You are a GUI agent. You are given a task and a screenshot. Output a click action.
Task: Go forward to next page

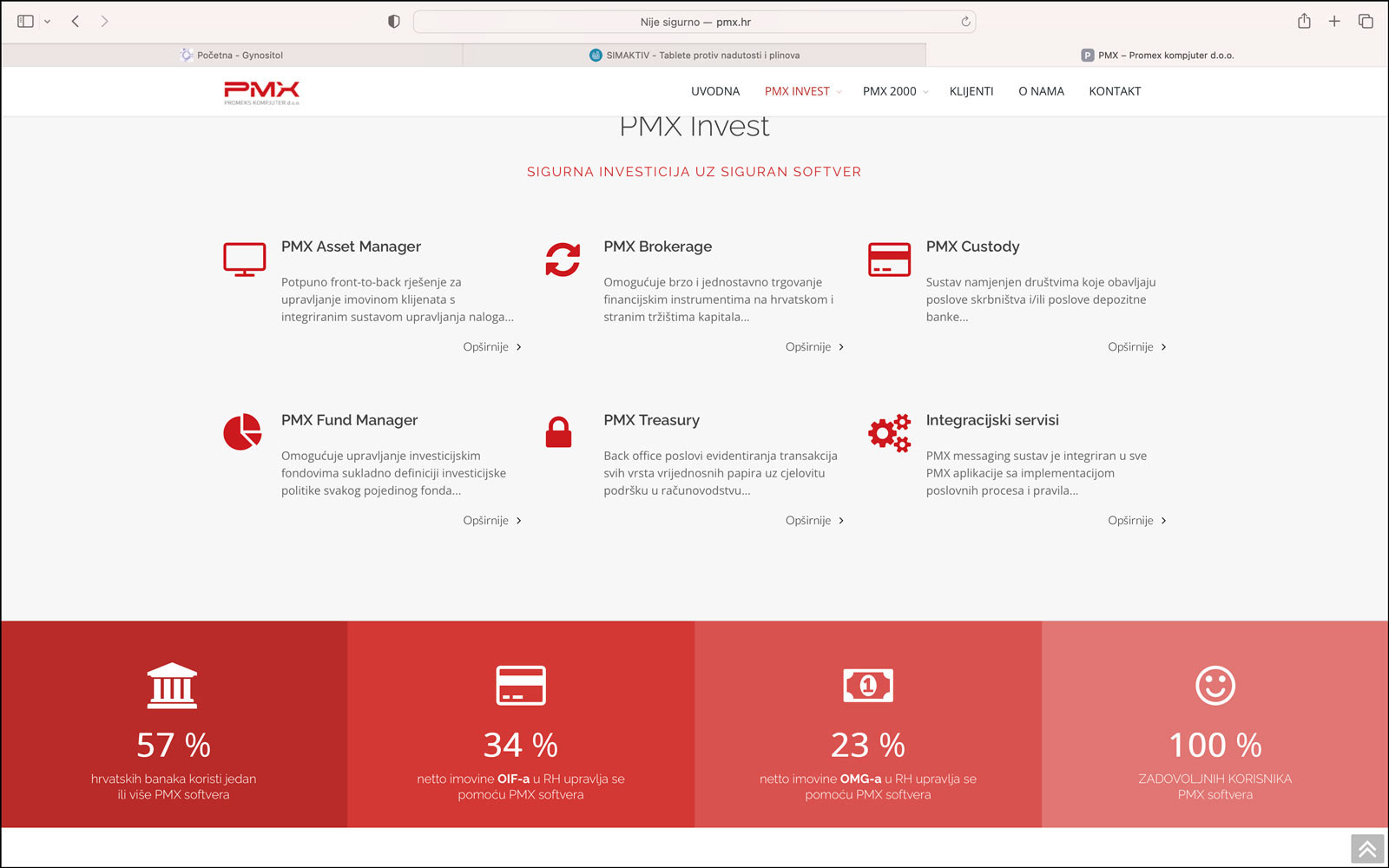point(104,21)
